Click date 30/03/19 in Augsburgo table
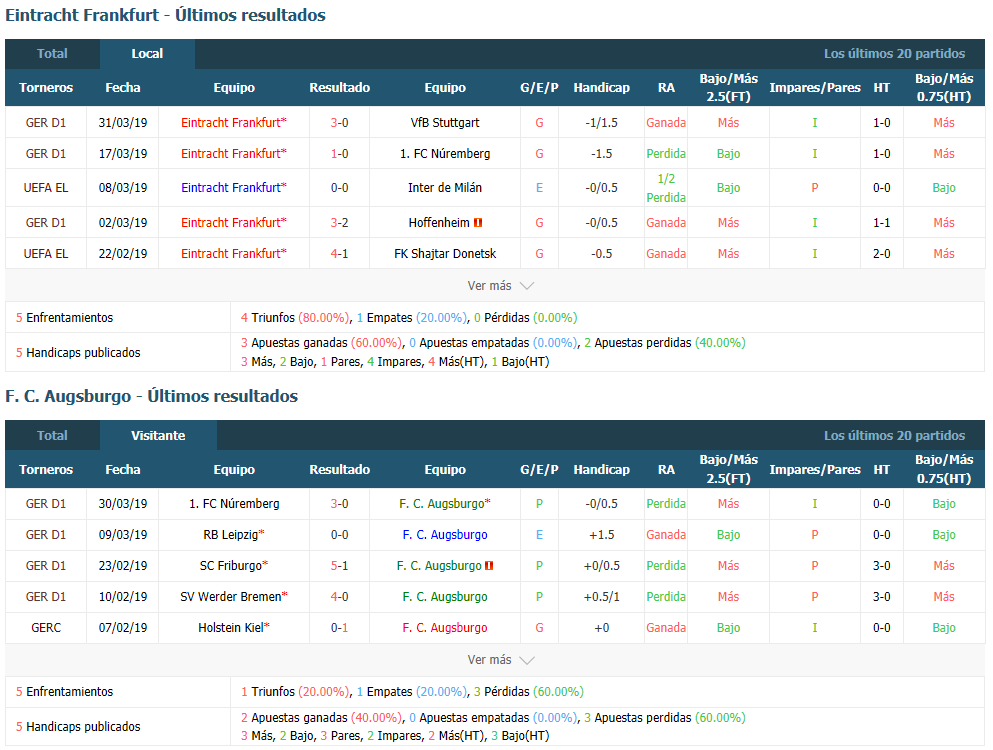The width and height of the screenshot is (993, 750). click(123, 504)
